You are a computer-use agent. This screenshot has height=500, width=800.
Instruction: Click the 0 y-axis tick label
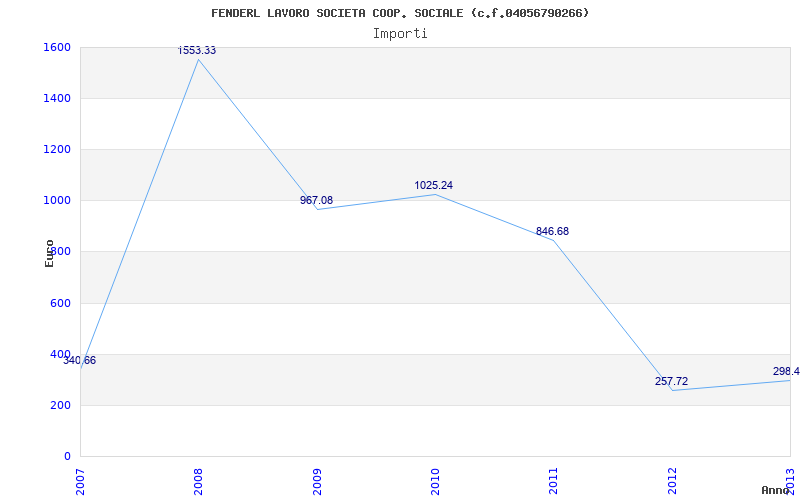click(x=67, y=456)
